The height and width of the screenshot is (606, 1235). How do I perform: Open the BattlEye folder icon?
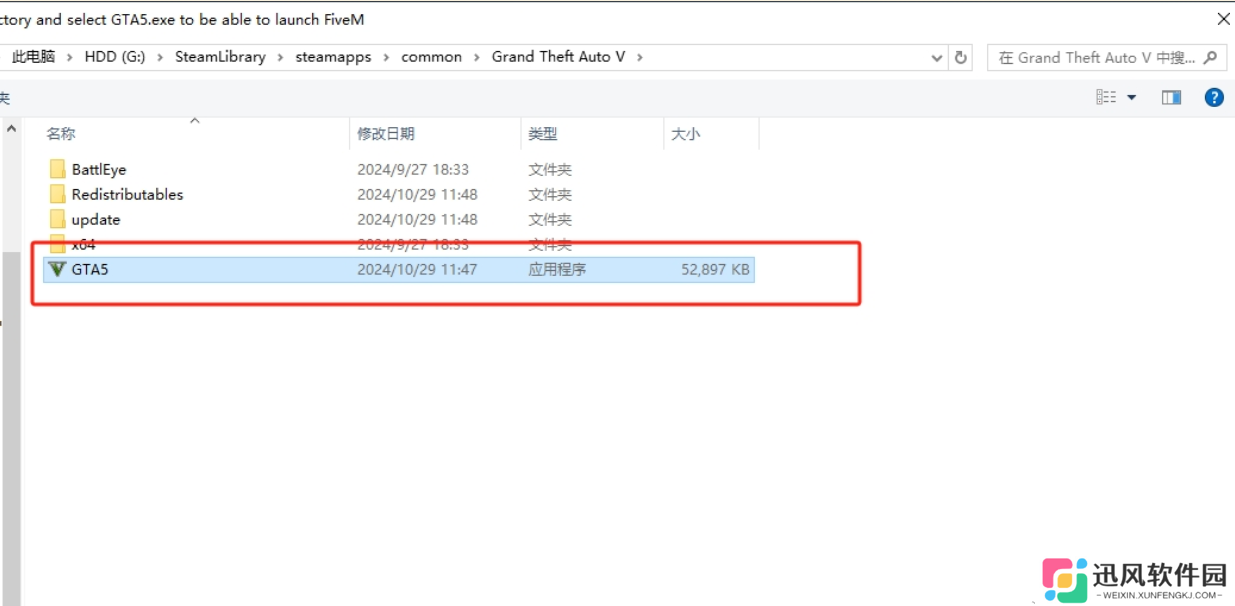pyautogui.click(x=57, y=170)
